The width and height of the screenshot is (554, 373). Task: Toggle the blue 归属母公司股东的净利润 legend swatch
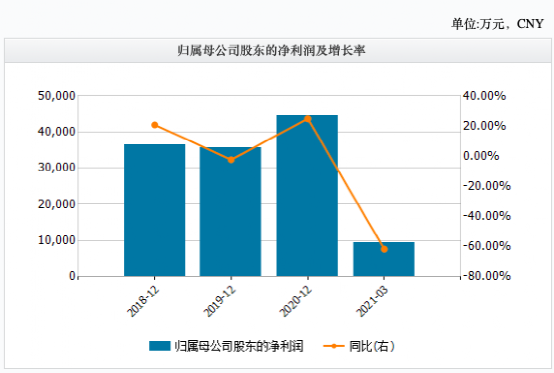160,346
